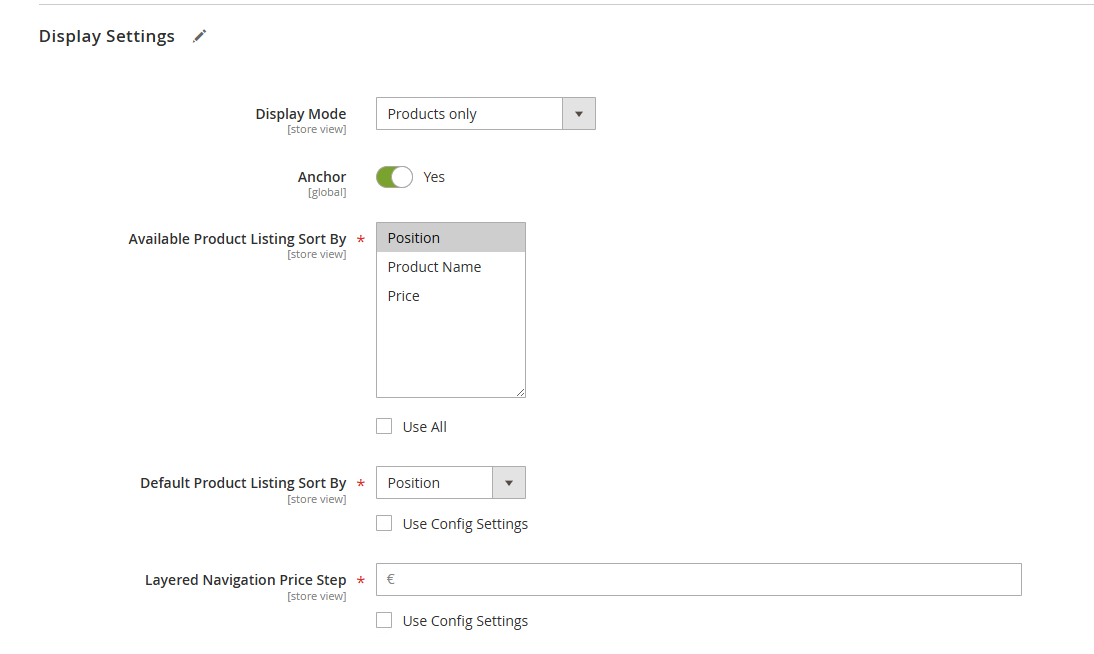Screen dimensions: 1094x654
Task: Click the Layered Navigation Price Step label
Action: pos(245,580)
